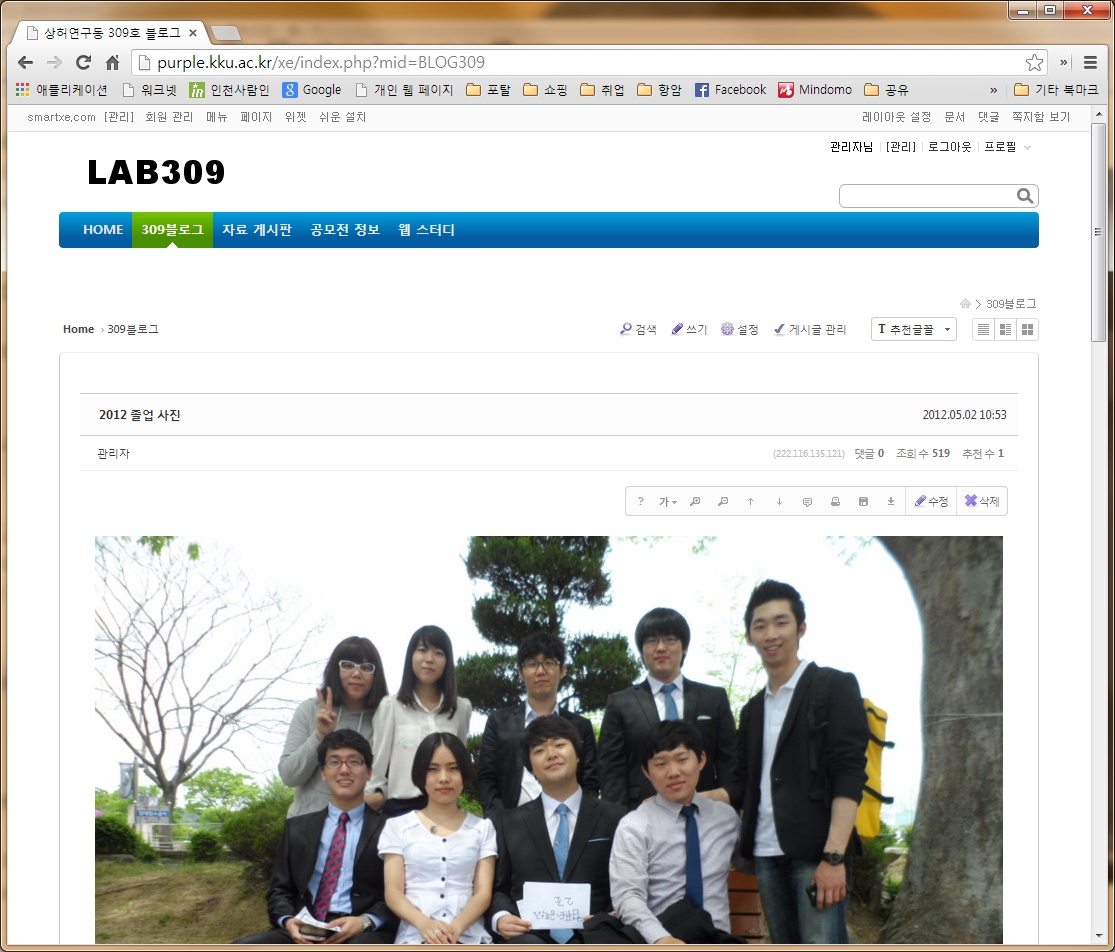
Task: Switch to list view layout
Action: (983, 329)
